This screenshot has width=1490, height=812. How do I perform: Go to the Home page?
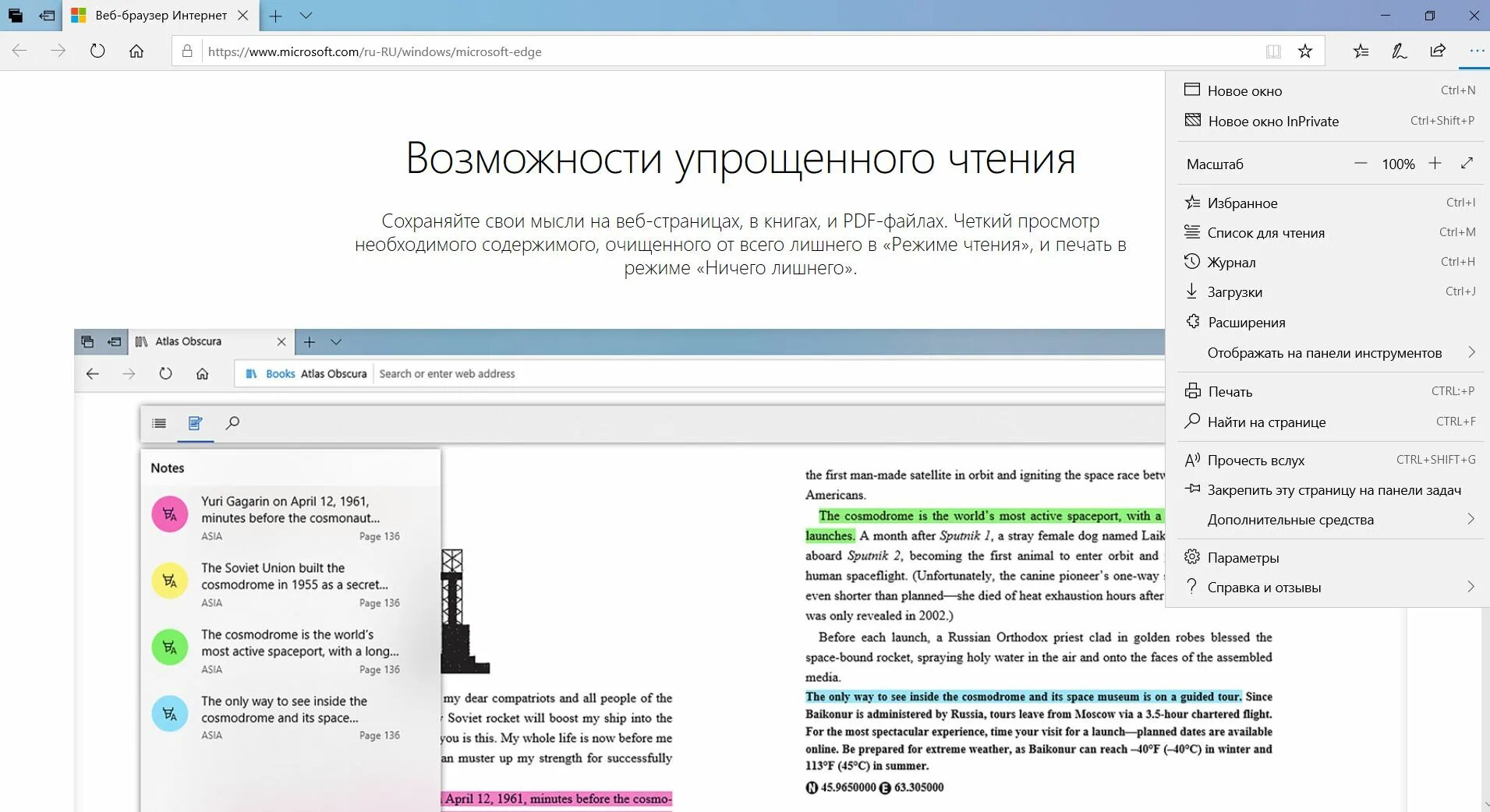[x=136, y=51]
